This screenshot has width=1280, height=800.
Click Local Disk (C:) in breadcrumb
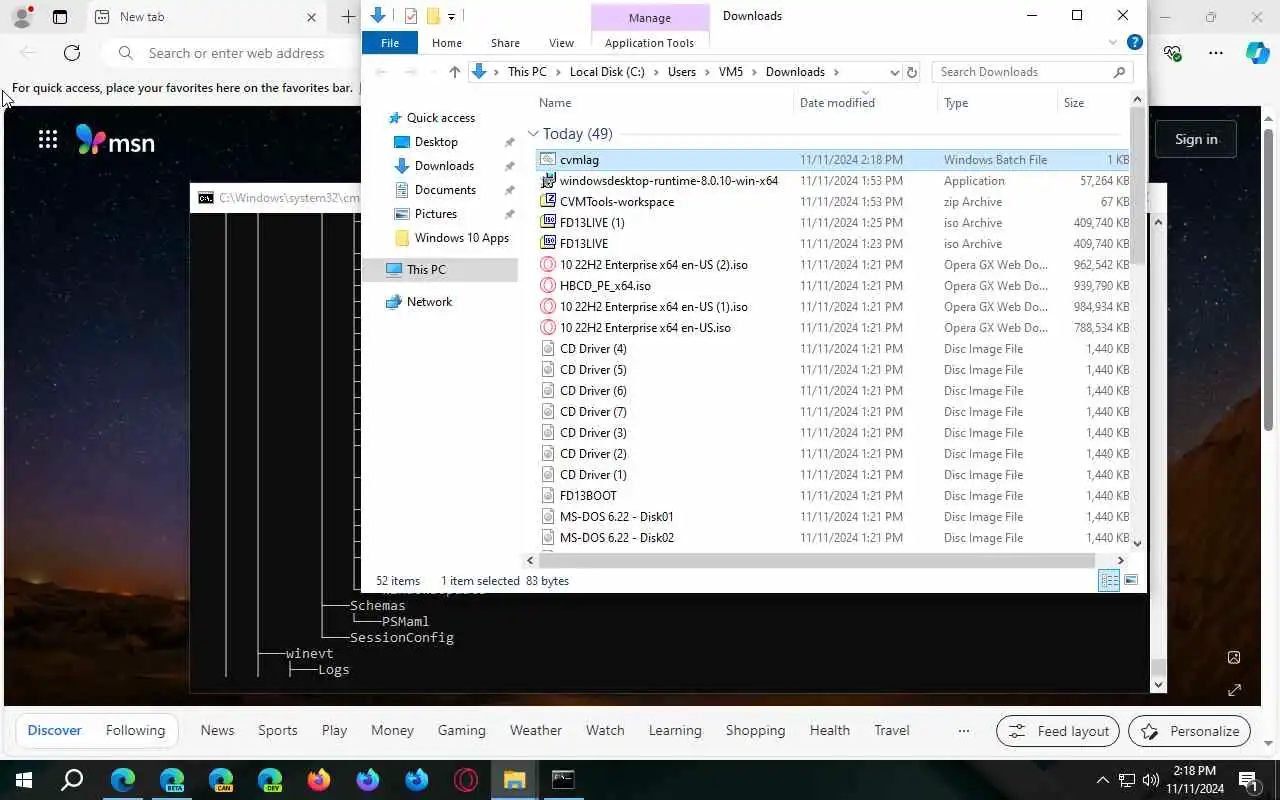point(607,72)
